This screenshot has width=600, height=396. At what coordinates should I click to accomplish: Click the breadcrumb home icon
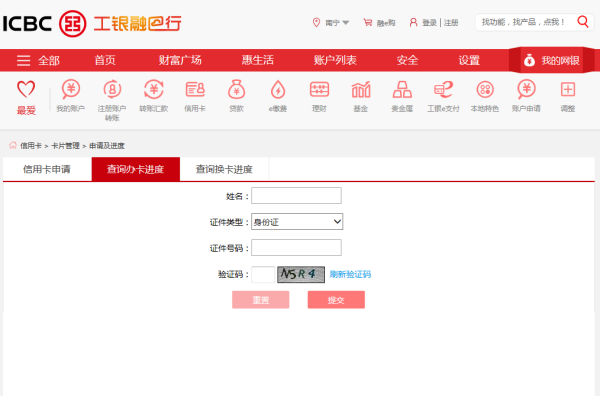coord(13,145)
